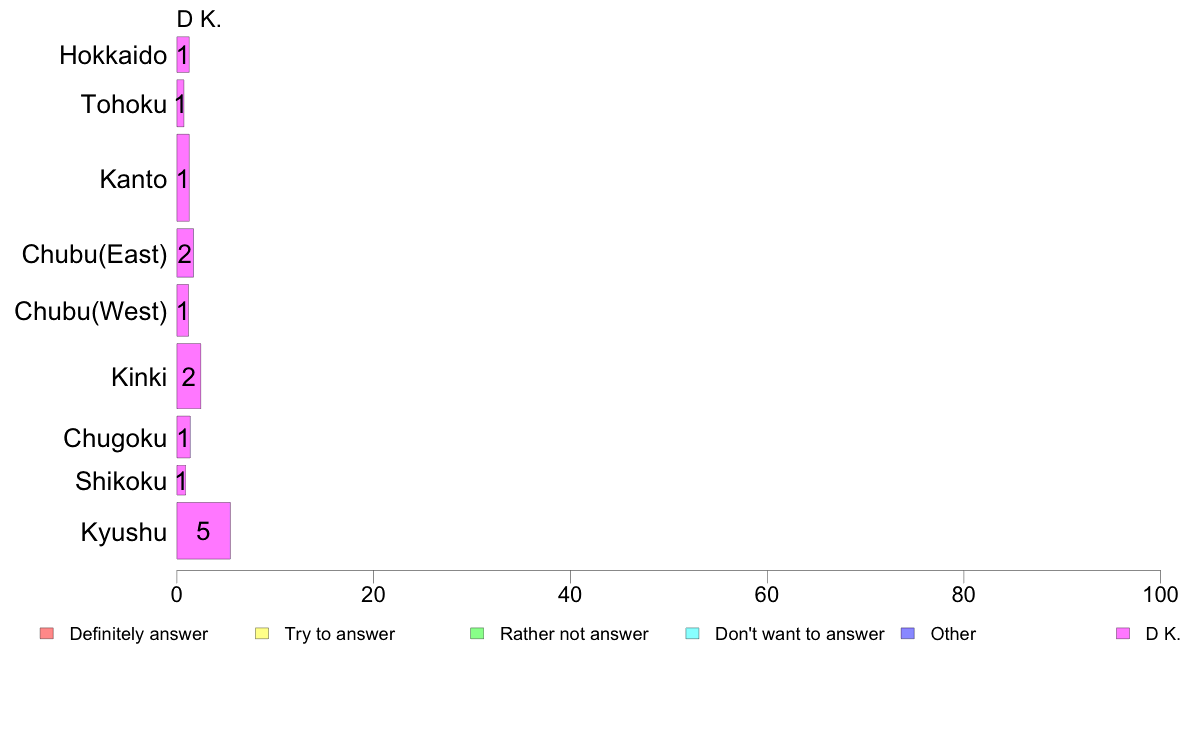Image resolution: width=1188 pixels, height=736 pixels.
Task: Click the Rather not answer legend text
Action: coord(574,634)
